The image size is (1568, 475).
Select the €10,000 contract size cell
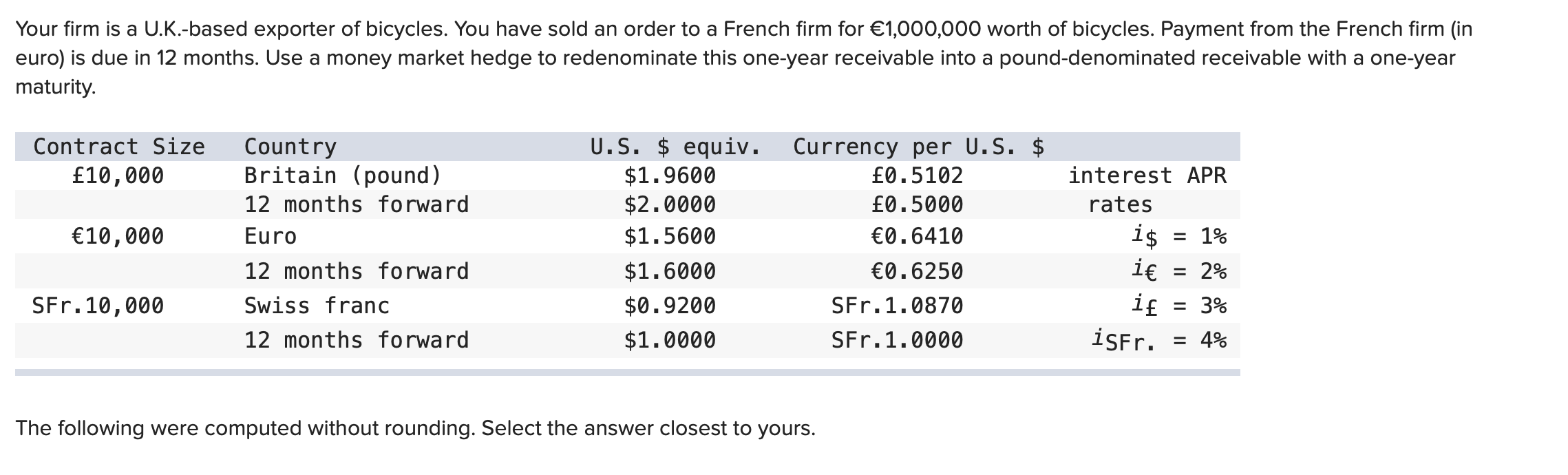click(118, 236)
